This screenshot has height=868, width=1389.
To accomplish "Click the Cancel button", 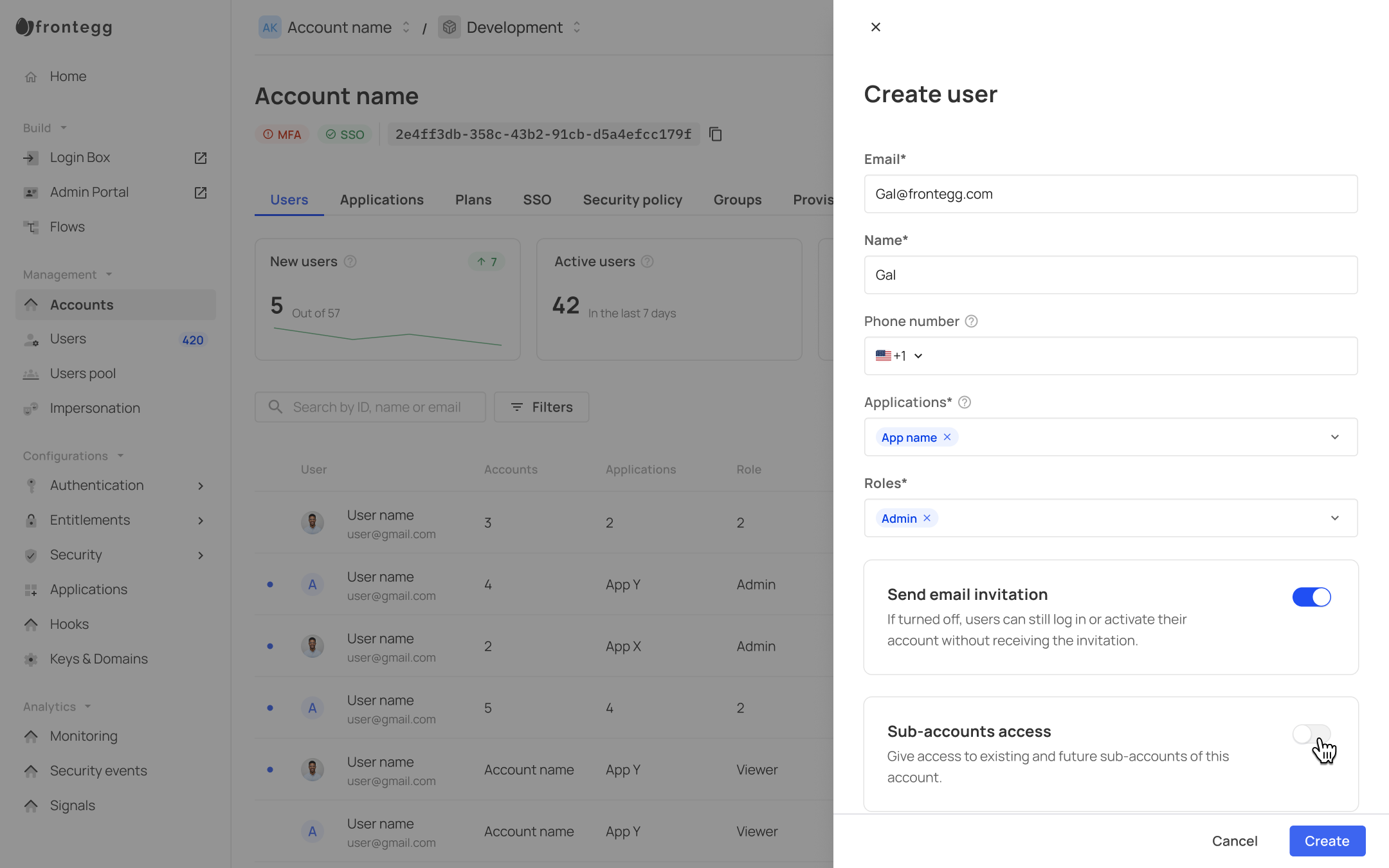I will (x=1234, y=841).
